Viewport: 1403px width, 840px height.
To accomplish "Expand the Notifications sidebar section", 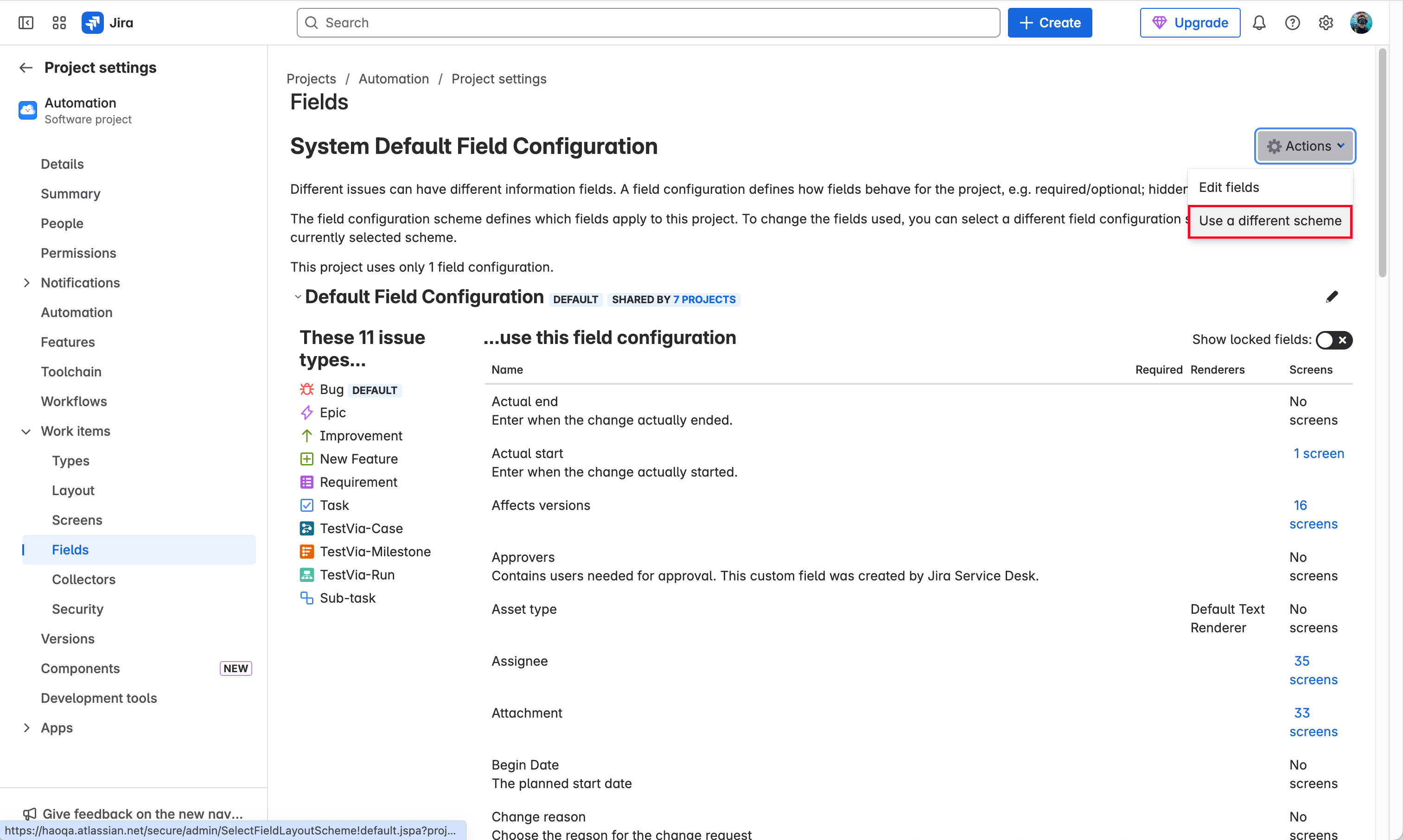I will (26, 283).
